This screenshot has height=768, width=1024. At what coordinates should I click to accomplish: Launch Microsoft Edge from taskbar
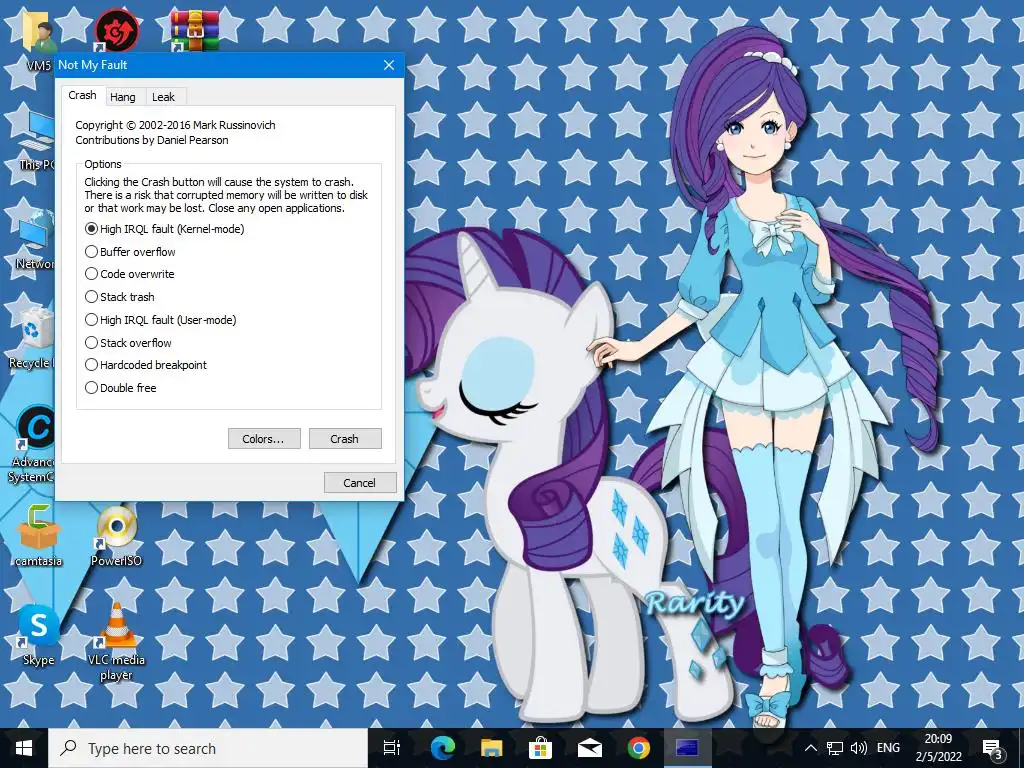pyautogui.click(x=443, y=748)
